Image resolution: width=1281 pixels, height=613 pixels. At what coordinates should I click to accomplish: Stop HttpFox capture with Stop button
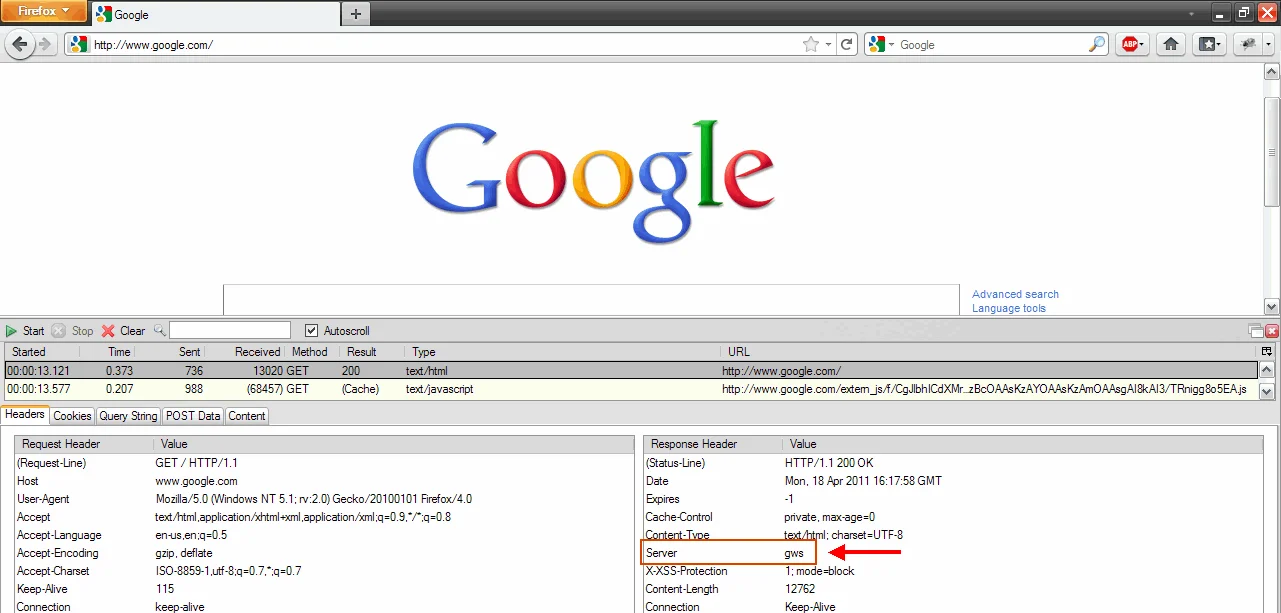(x=72, y=331)
